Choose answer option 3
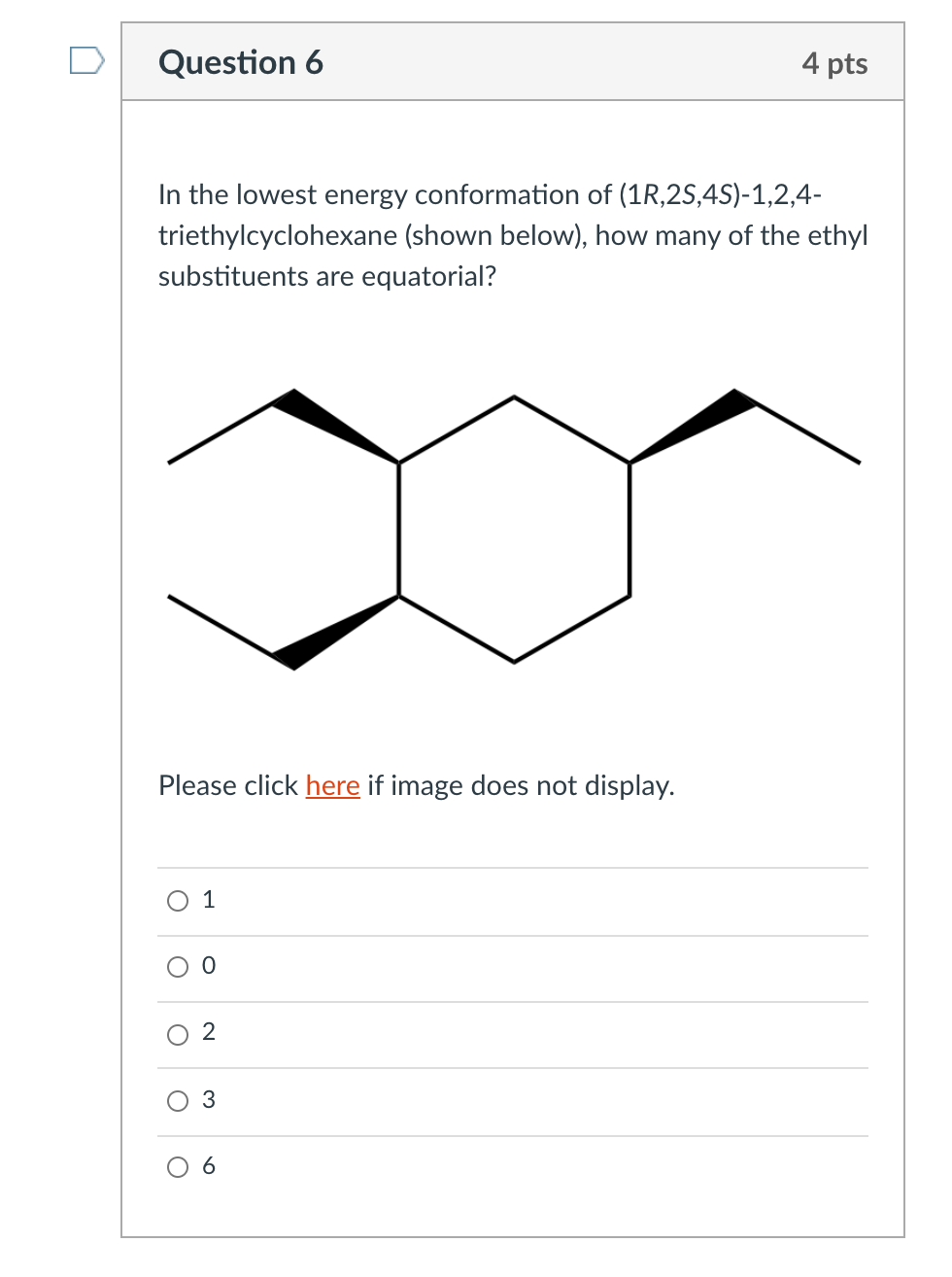 coord(177,1101)
